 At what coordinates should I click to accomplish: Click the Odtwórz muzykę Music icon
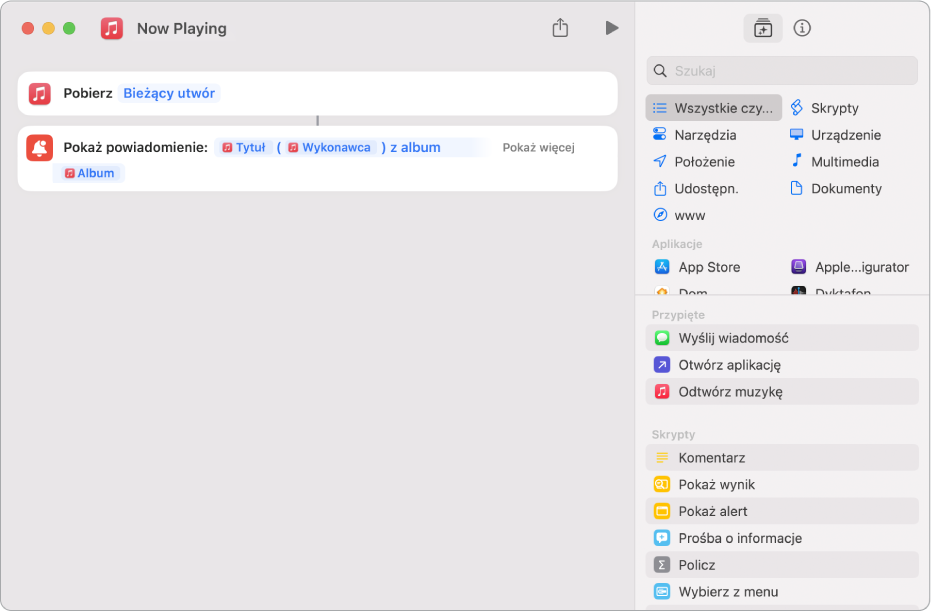[662, 392]
